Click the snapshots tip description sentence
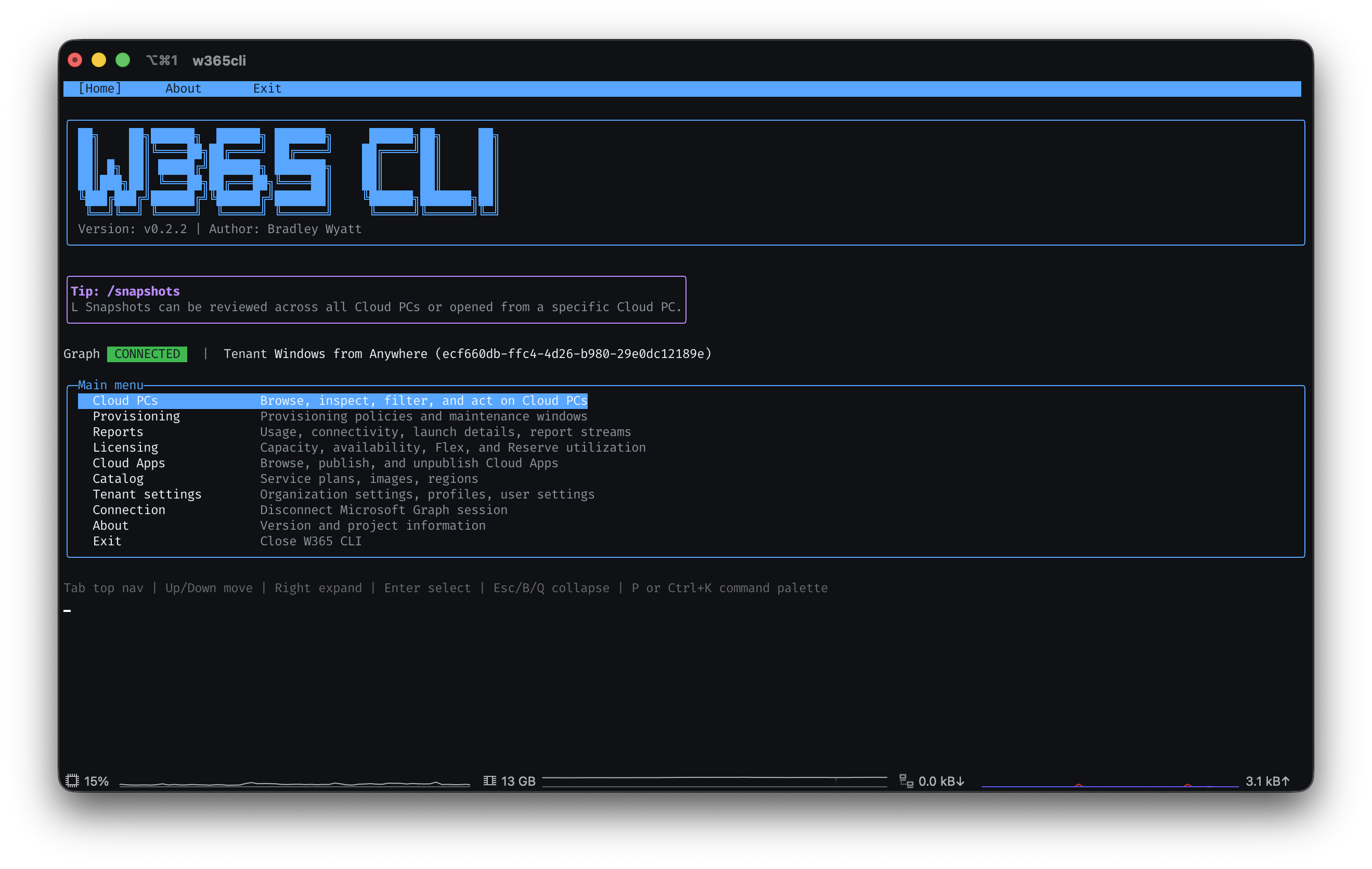Viewport: 1372px width, 869px height. (x=376, y=308)
